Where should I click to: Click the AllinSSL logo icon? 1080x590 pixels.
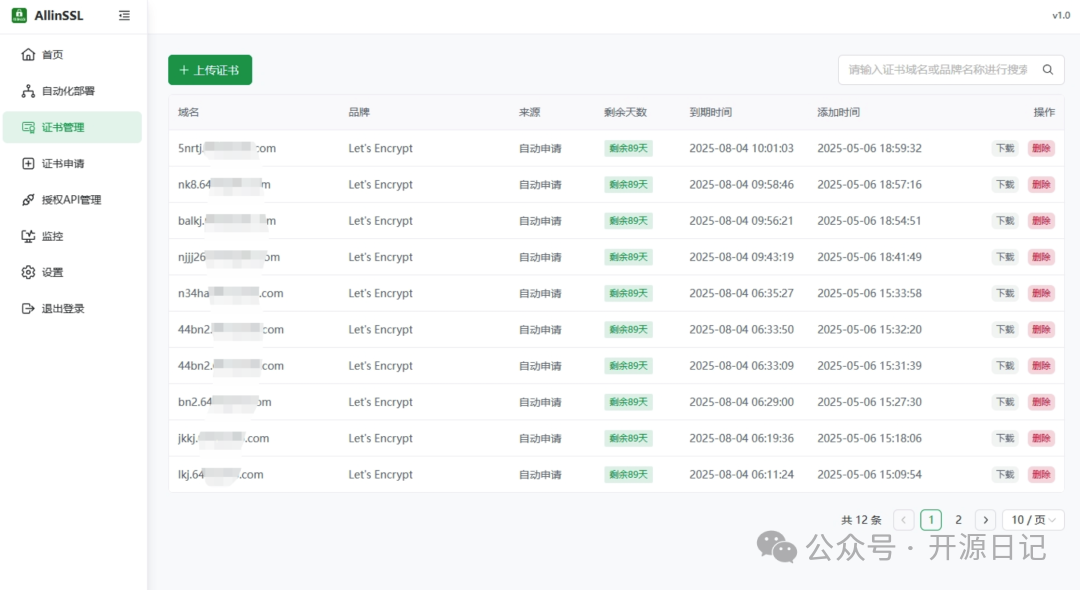click(x=19, y=15)
